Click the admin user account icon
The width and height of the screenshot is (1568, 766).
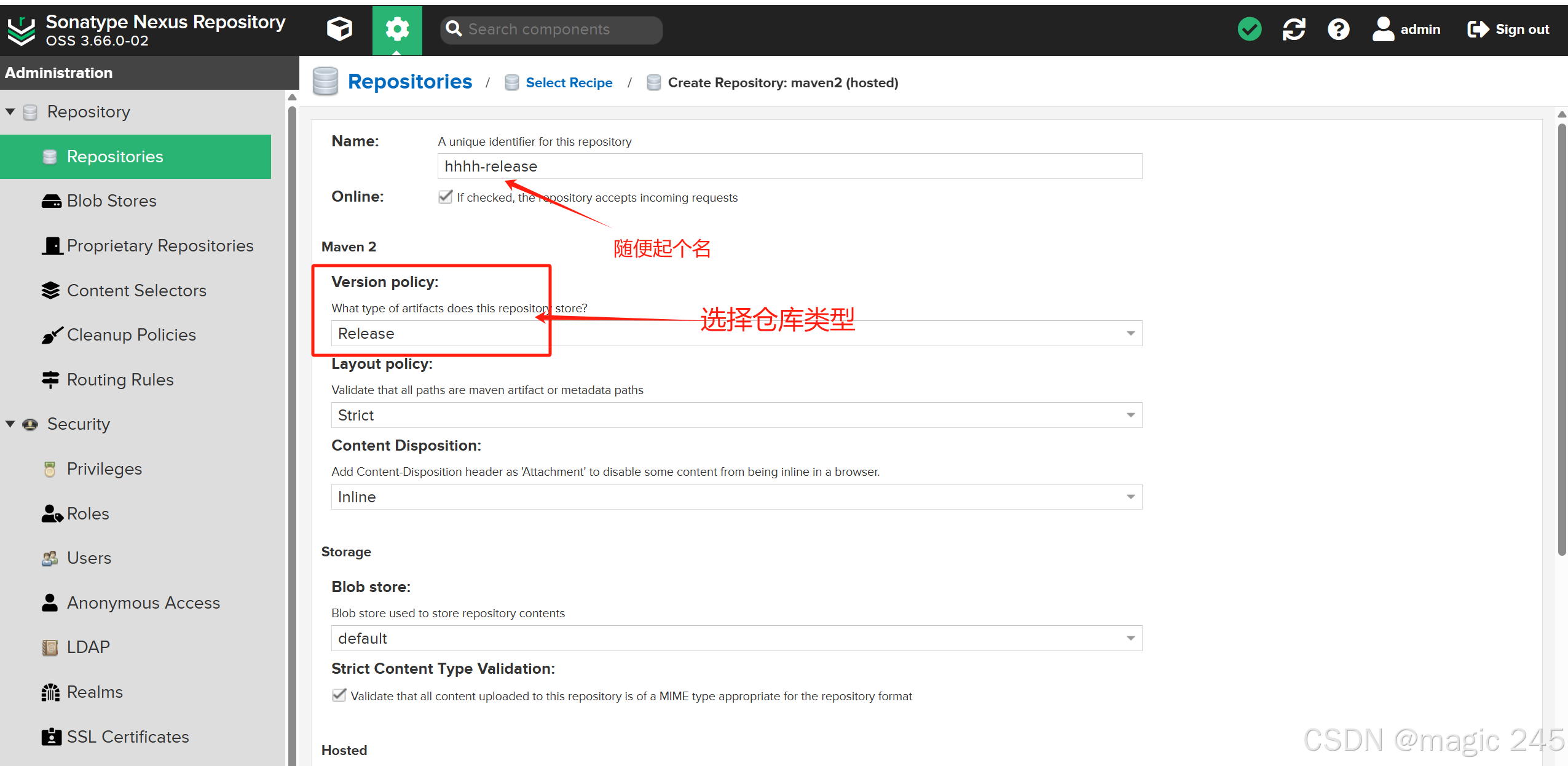coord(1383,29)
